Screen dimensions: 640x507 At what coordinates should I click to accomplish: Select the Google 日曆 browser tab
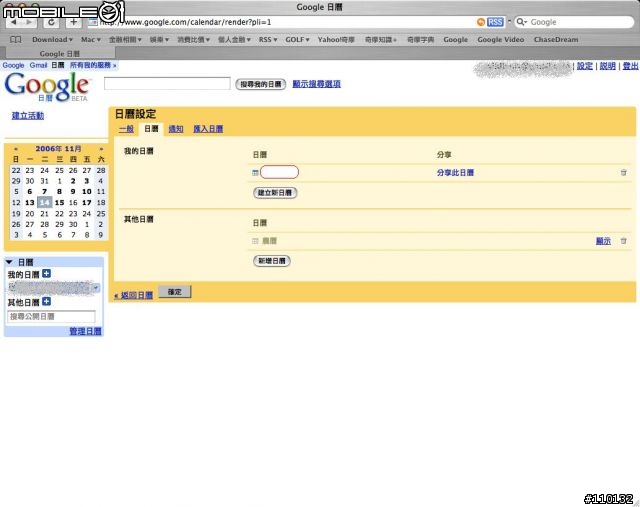click(x=60, y=53)
